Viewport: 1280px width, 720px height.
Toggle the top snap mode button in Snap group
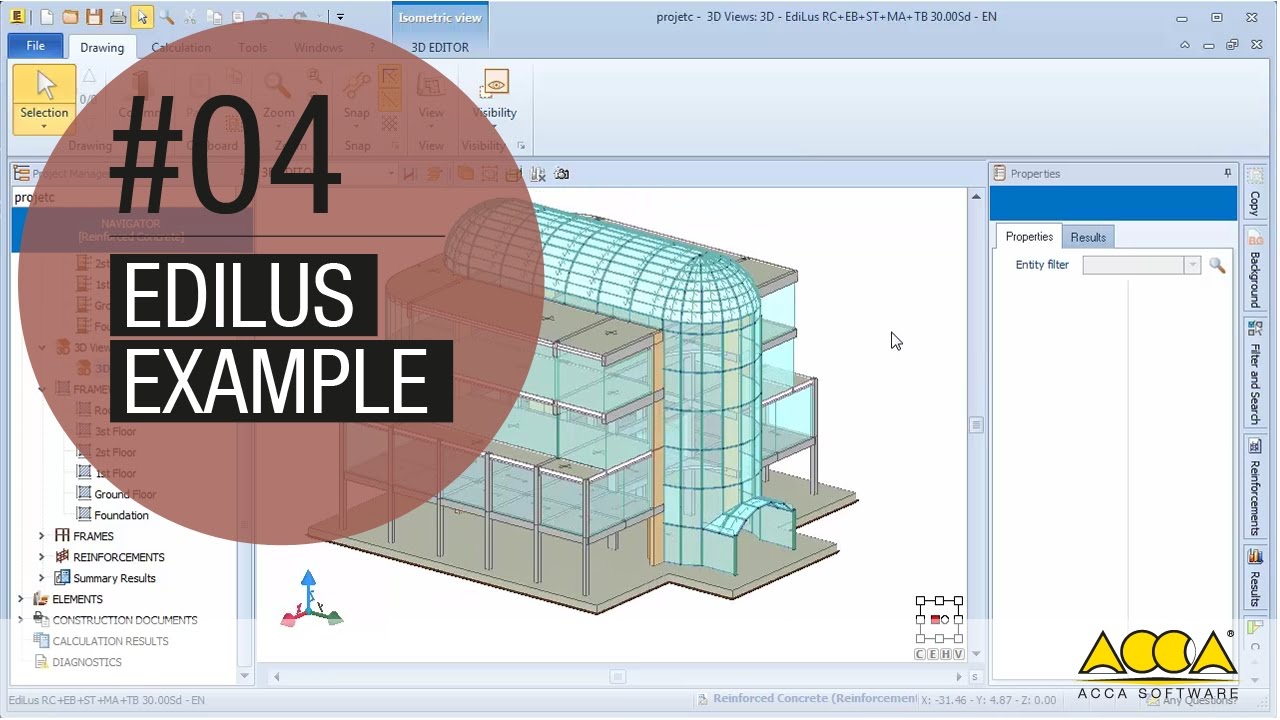(x=390, y=77)
